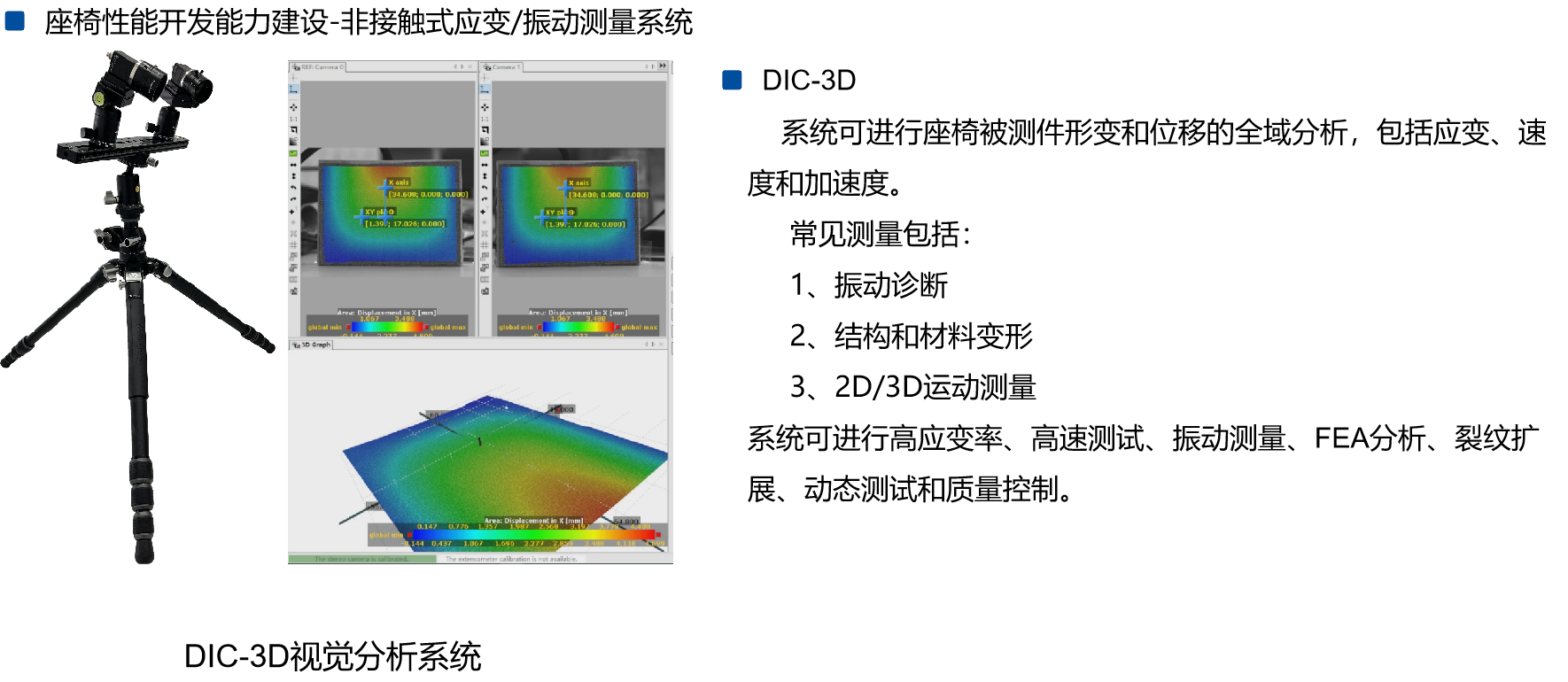This screenshot has height=682, width=1568.
Task: Select the coordinate system tool in REF: Camera 0 pane
Action: pos(293,89)
